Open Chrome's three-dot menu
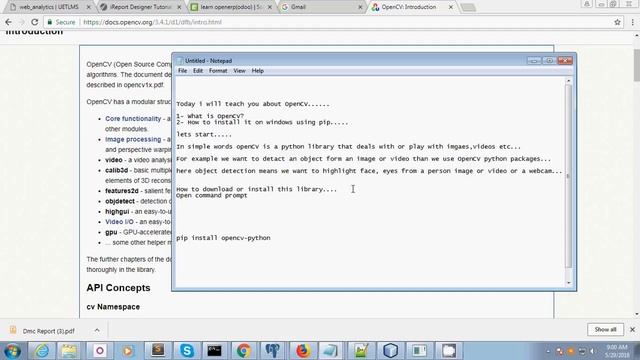The height and width of the screenshot is (360, 640). 632,22
